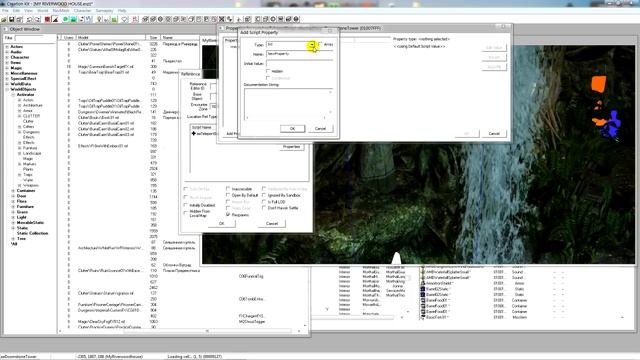Click the green square toolbar icon
This screenshot has width=640, height=360.
click(x=114, y=19)
